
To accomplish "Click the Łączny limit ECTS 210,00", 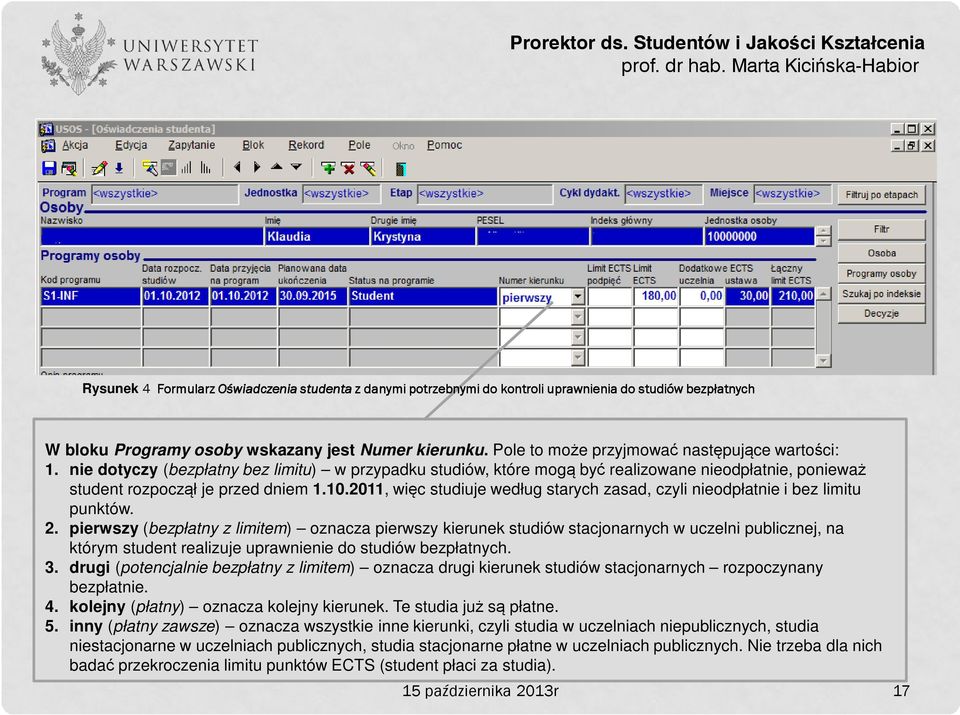I will tap(793, 296).
